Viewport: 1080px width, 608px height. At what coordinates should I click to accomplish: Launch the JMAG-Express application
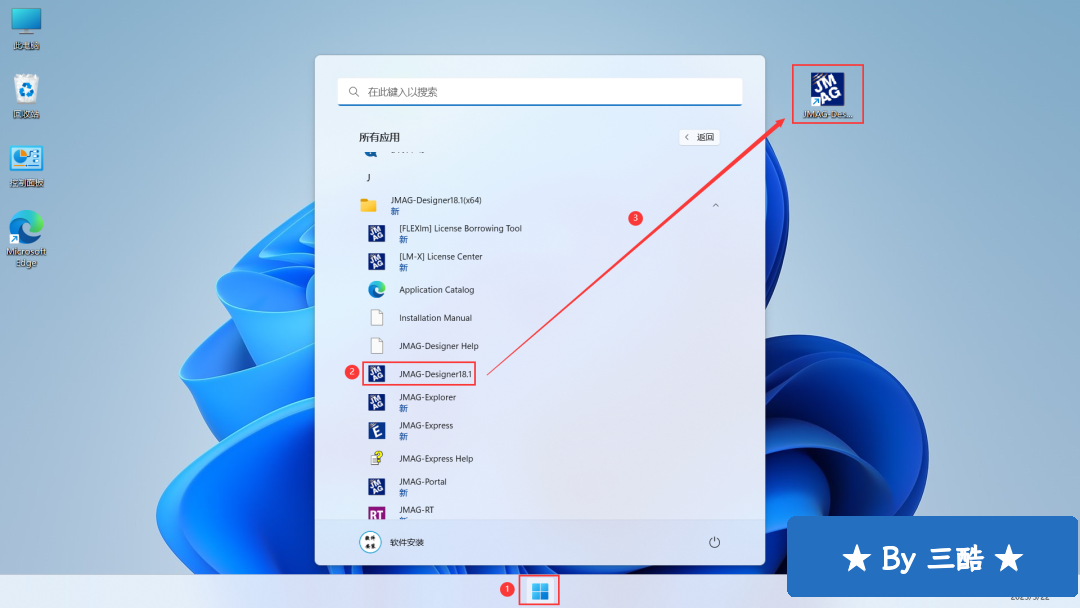click(410, 430)
